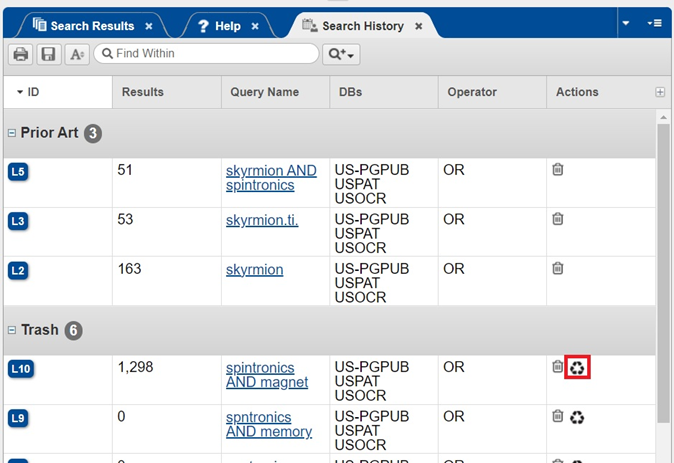Open the panel menu icon at top right

(x=655, y=23)
